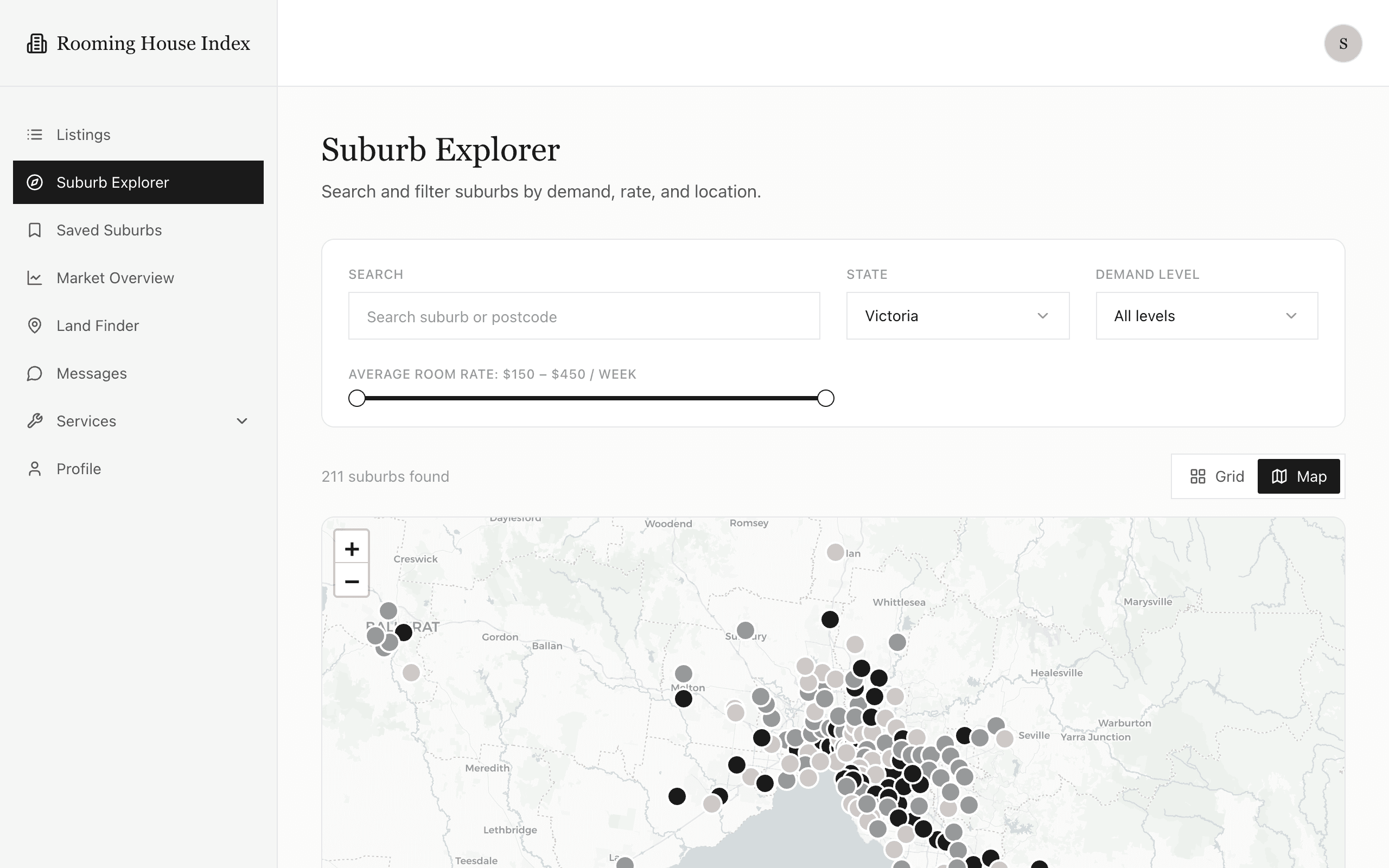Click the 'DEMAND LEVEL' field label
1389x868 pixels.
pyautogui.click(x=1147, y=275)
